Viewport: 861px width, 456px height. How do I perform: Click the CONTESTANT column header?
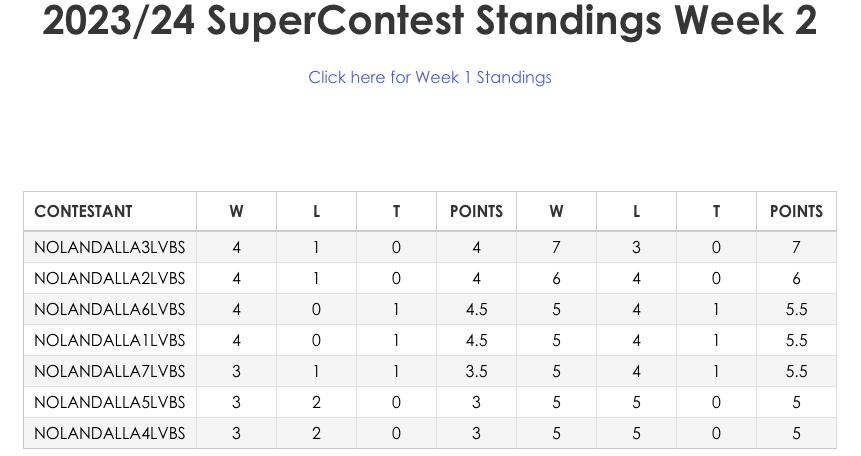click(x=83, y=211)
